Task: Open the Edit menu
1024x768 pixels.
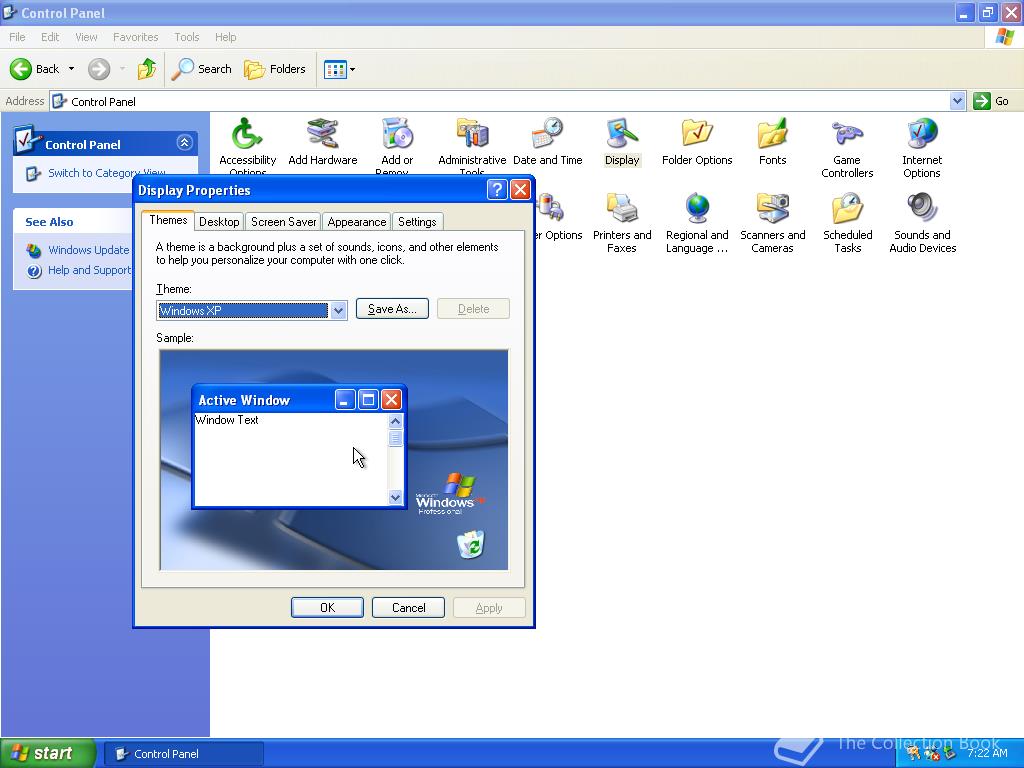Action: point(50,37)
